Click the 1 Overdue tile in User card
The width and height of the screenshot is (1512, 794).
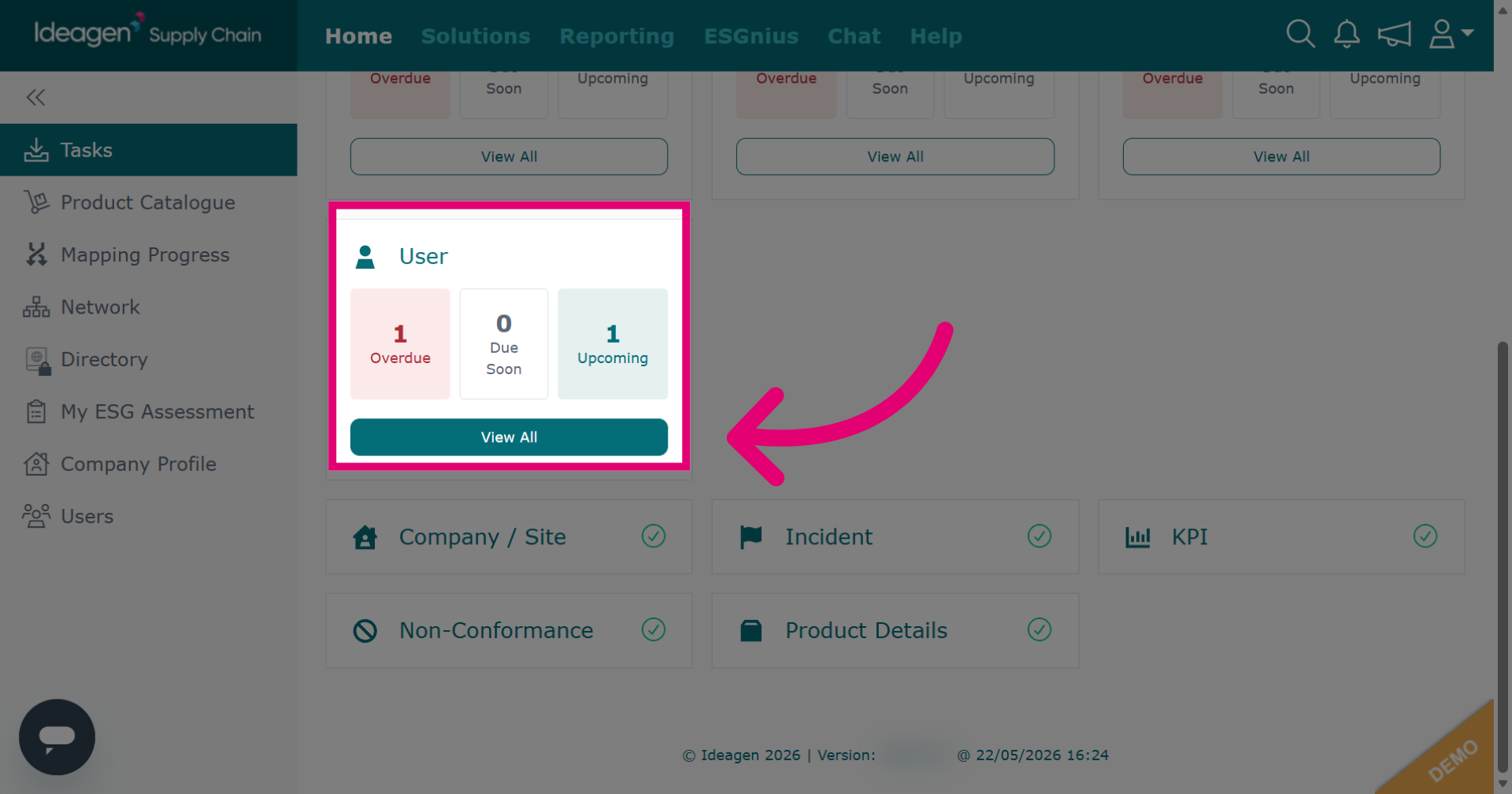[400, 343]
